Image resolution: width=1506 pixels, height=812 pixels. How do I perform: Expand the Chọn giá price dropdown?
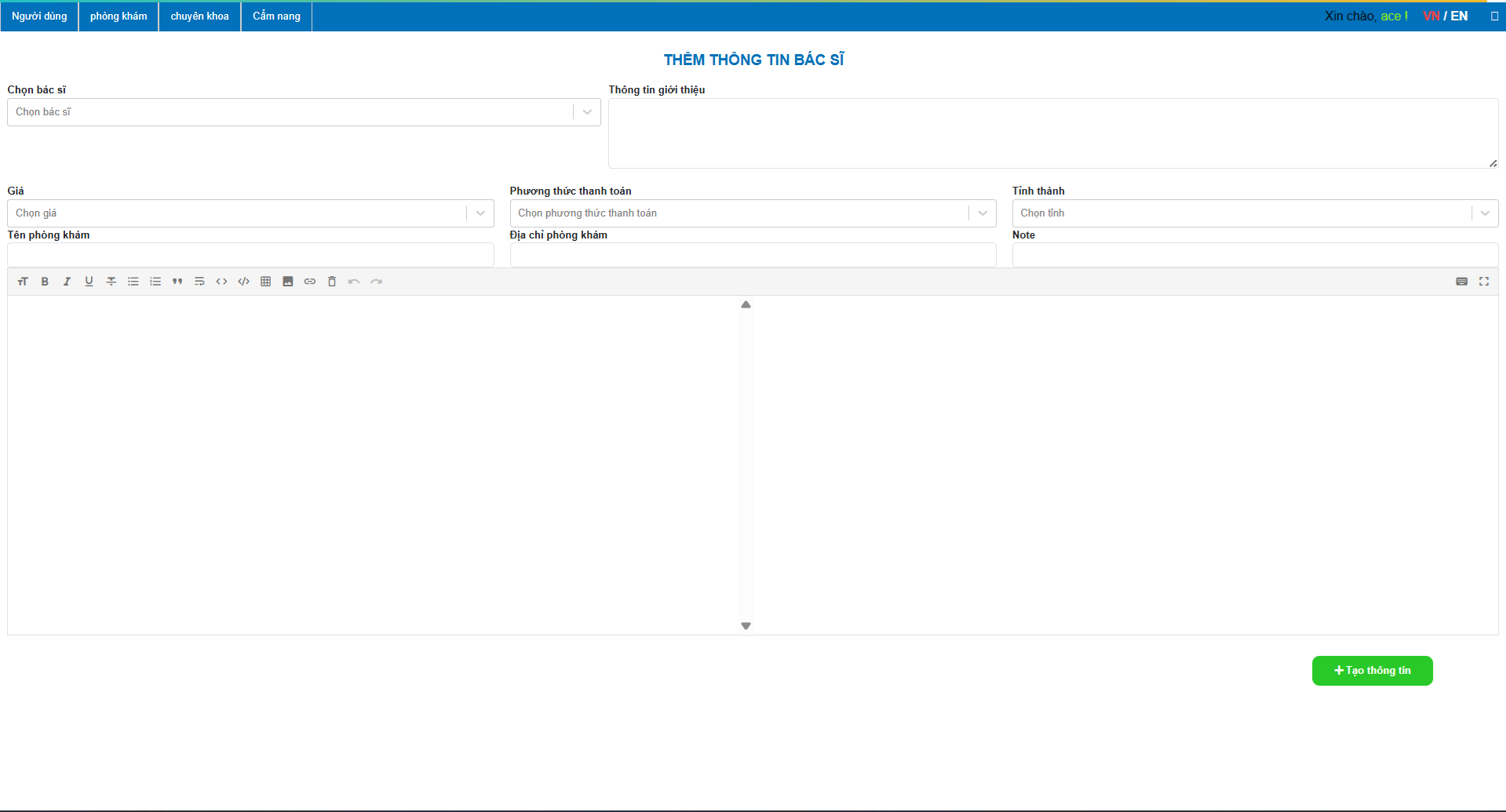(250, 213)
